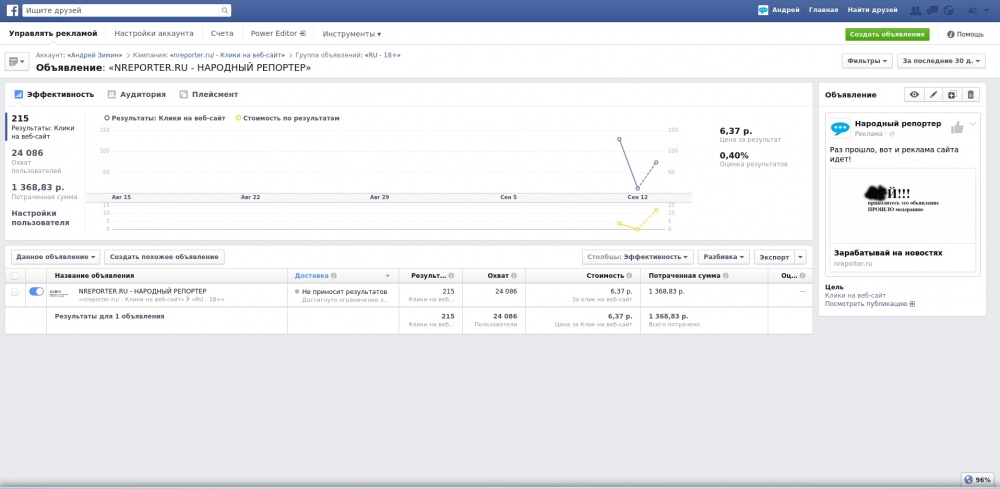Check the select-all header checkbox
1000x489 pixels.
coord(15,276)
